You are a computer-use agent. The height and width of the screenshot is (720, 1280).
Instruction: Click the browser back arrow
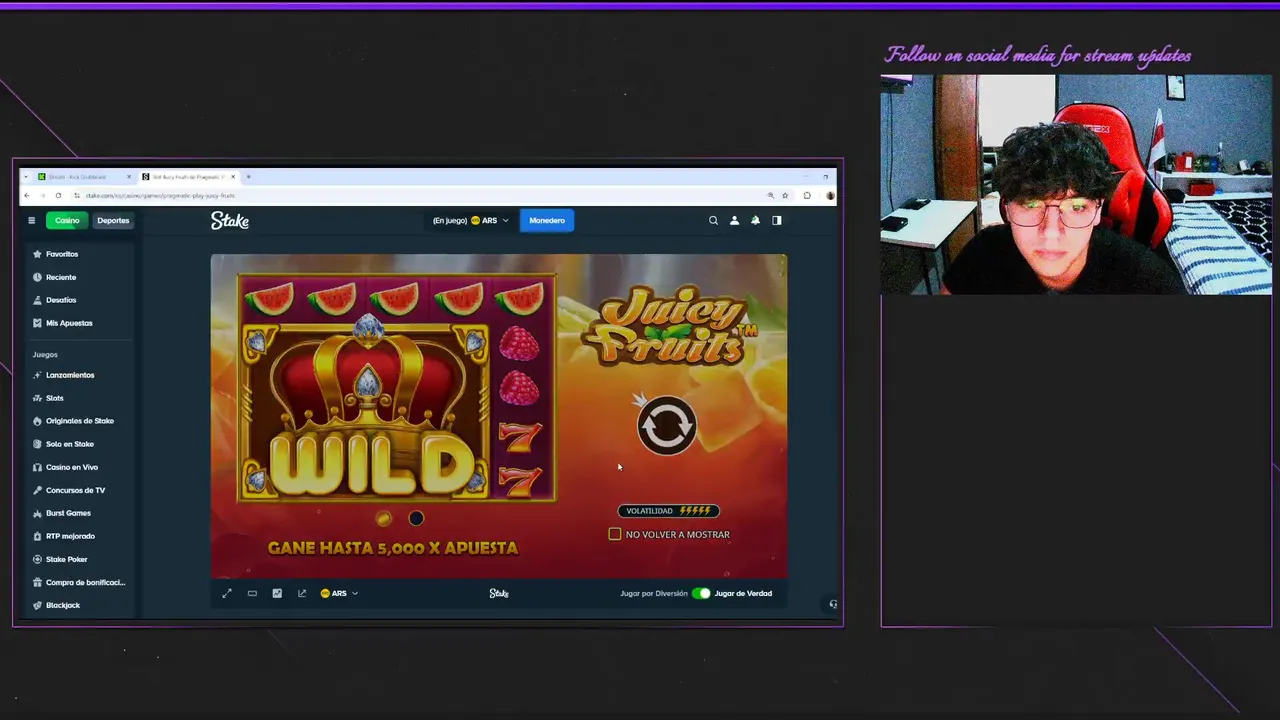point(27,196)
